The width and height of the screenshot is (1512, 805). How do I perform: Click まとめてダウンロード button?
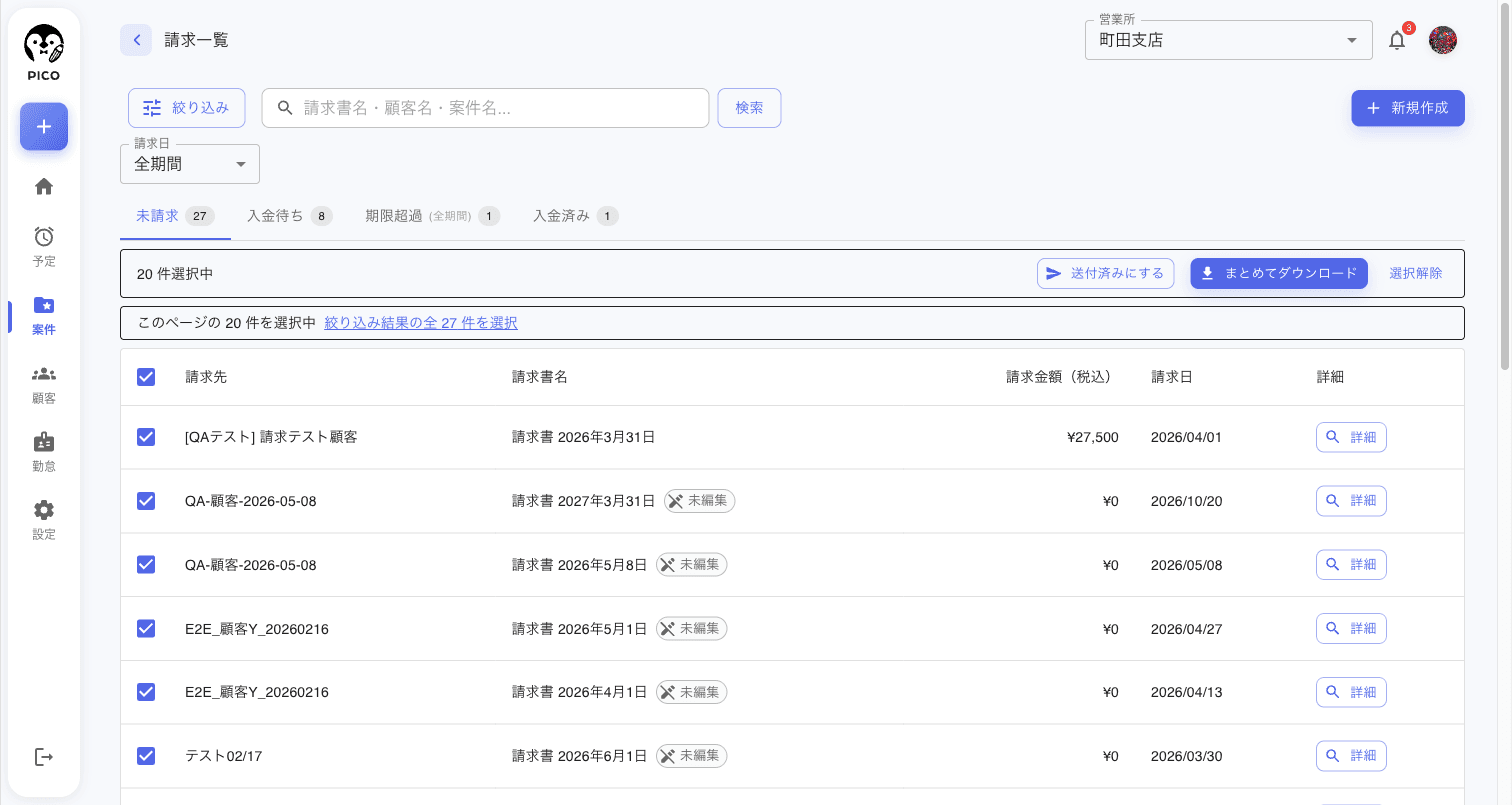click(x=1279, y=273)
